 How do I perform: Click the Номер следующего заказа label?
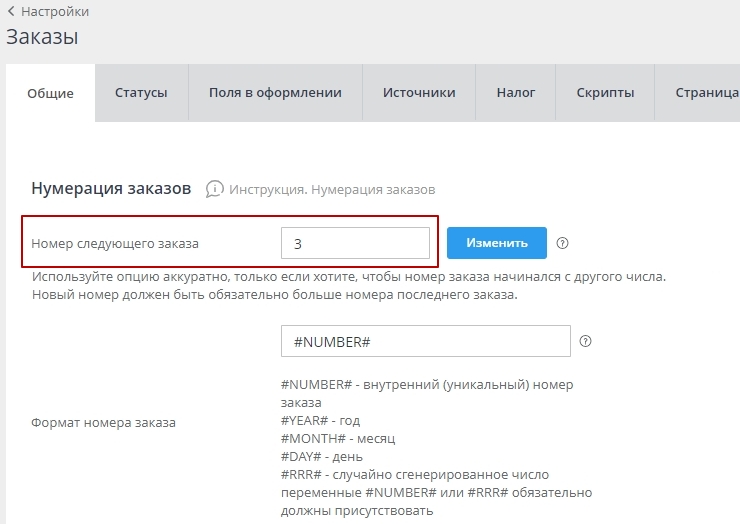point(115,244)
